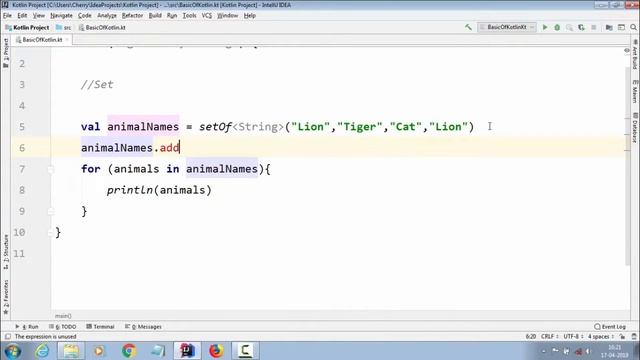This screenshot has height=360, width=640.
Task: Open the Refactor menu
Action: pyautogui.click(x=132, y=16)
